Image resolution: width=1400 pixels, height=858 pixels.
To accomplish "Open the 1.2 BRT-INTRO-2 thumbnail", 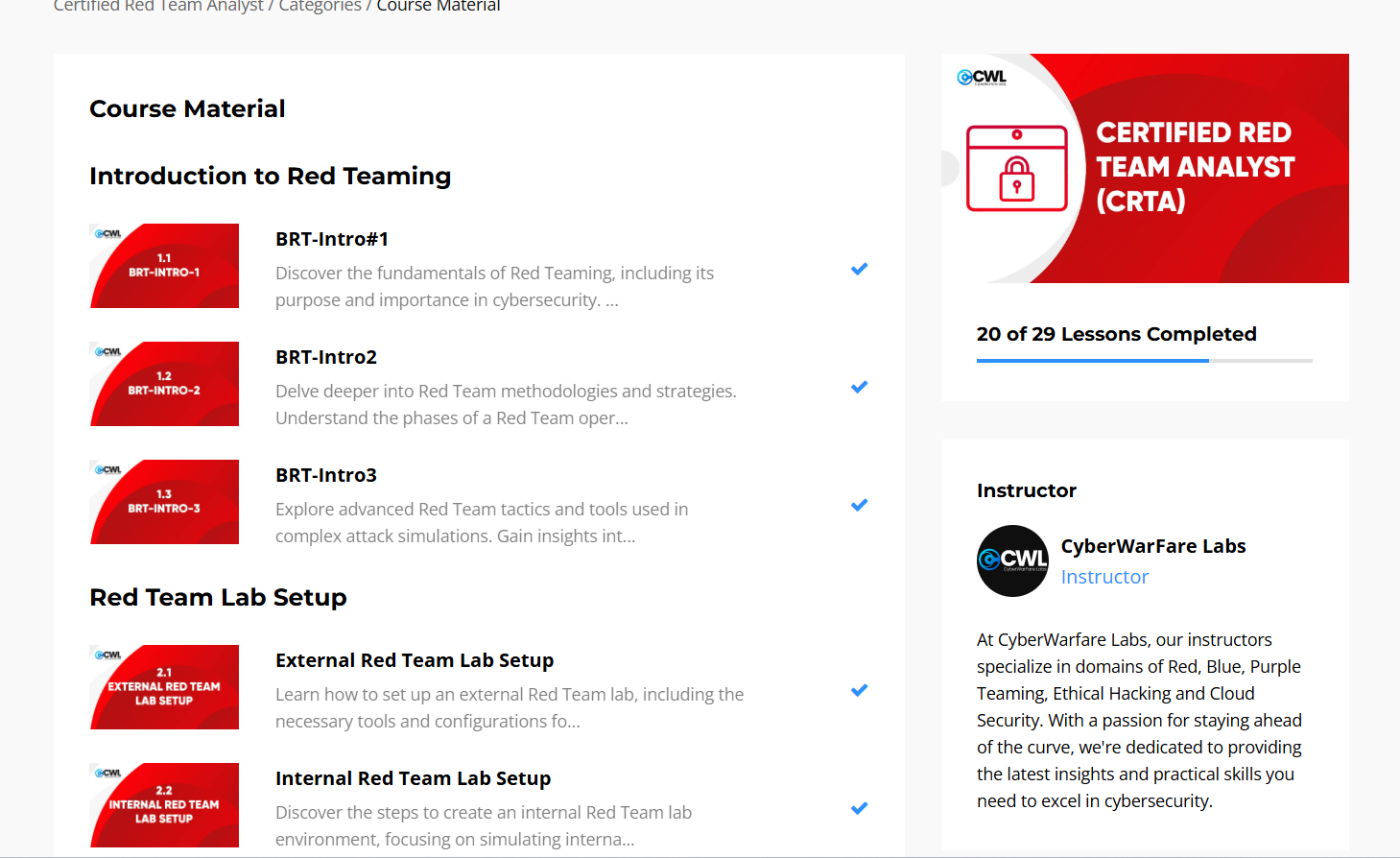I will (164, 384).
